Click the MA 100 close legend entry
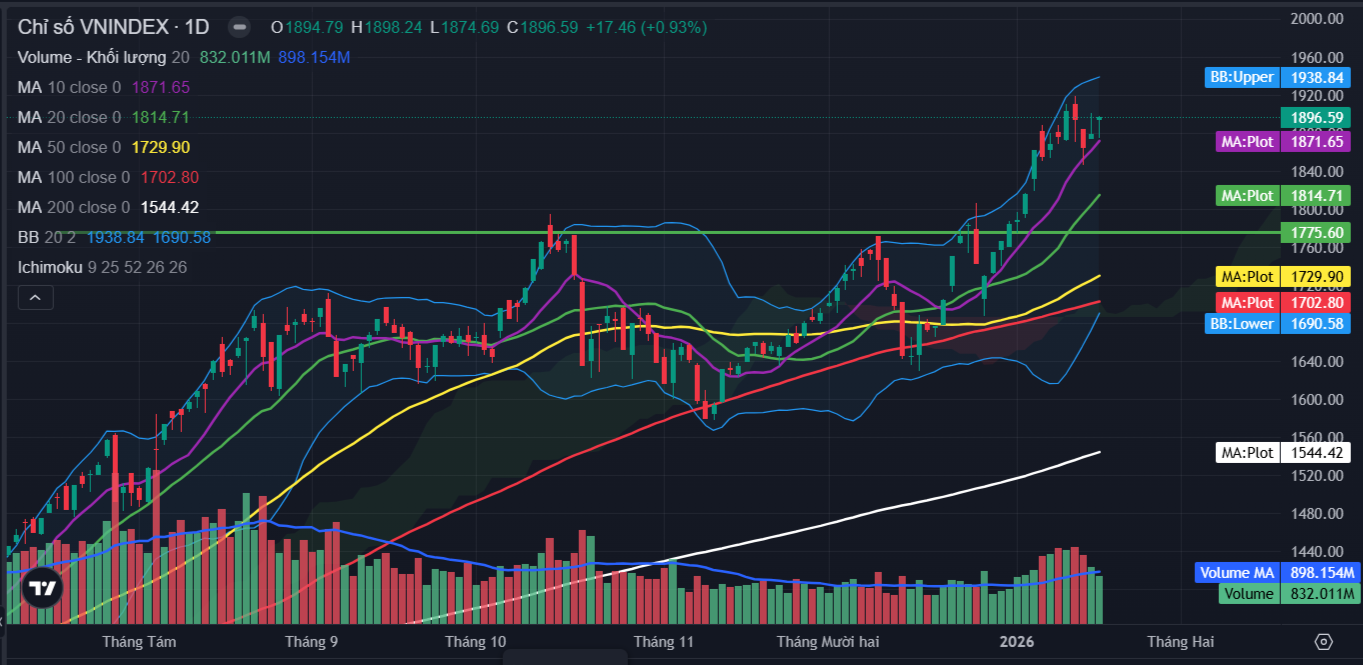This screenshot has width=1363, height=665. 72,177
